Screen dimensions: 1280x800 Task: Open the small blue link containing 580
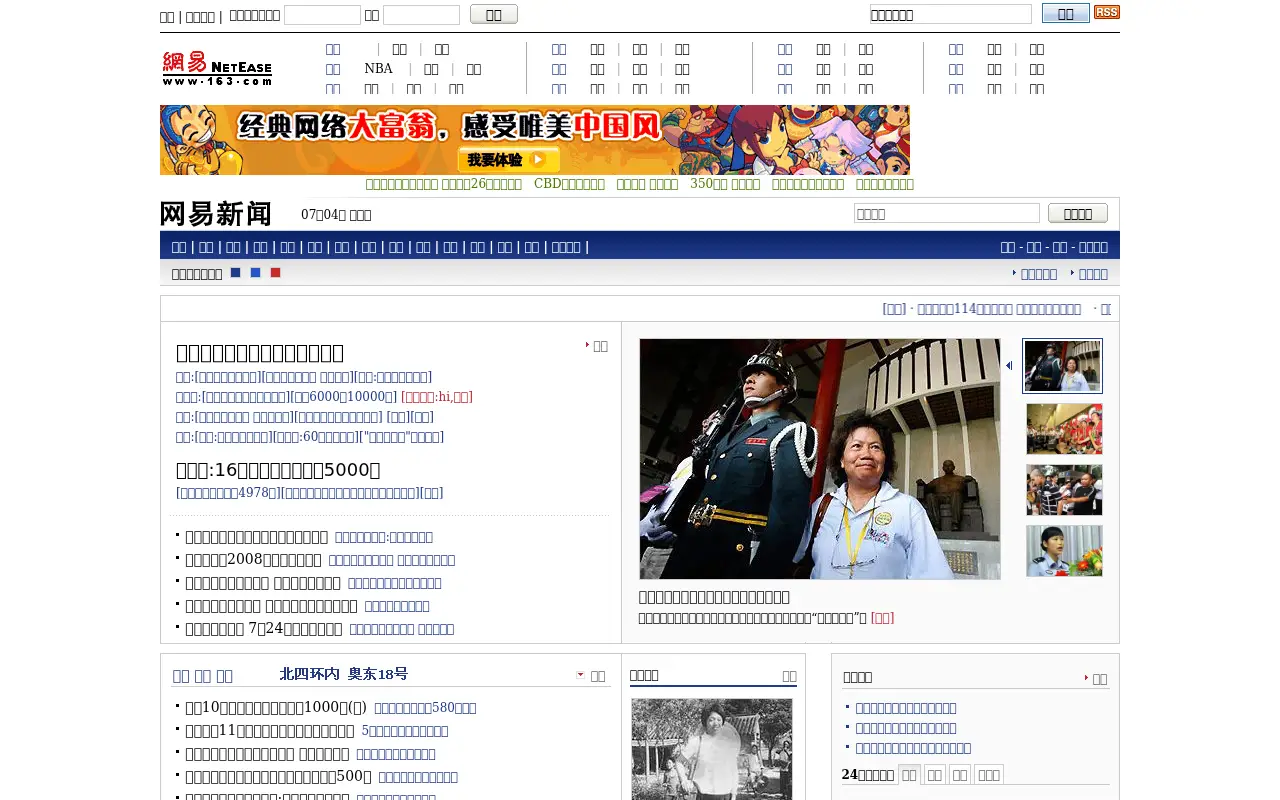pyautogui.click(x=425, y=708)
